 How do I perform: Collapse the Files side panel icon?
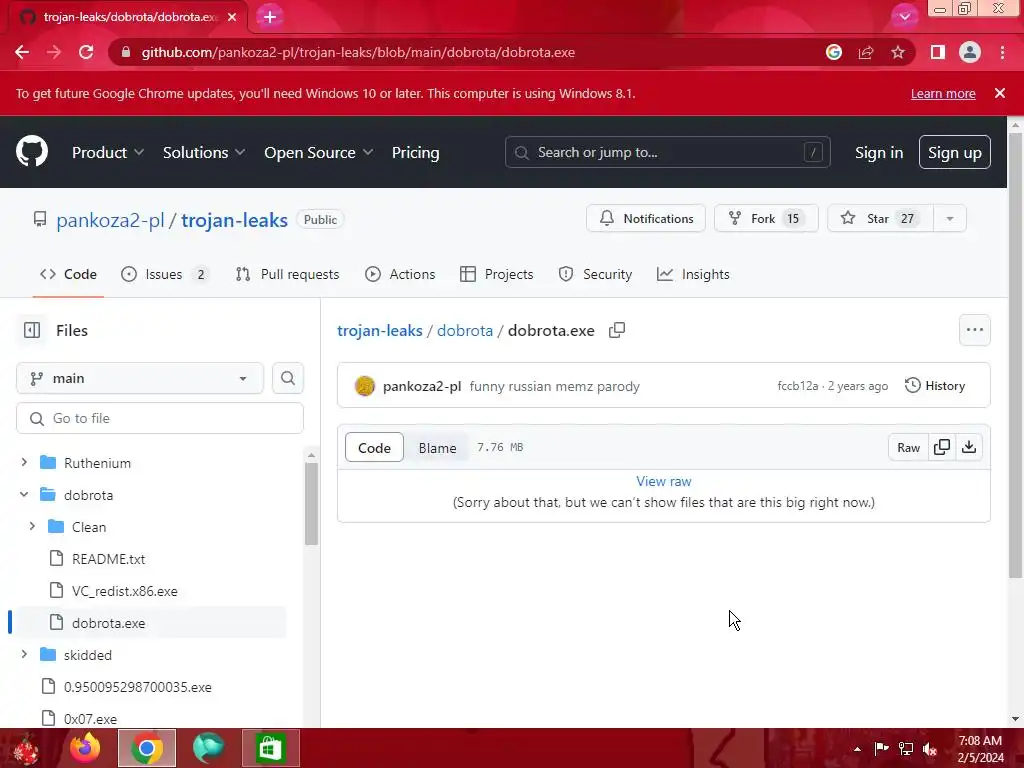(32, 330)
